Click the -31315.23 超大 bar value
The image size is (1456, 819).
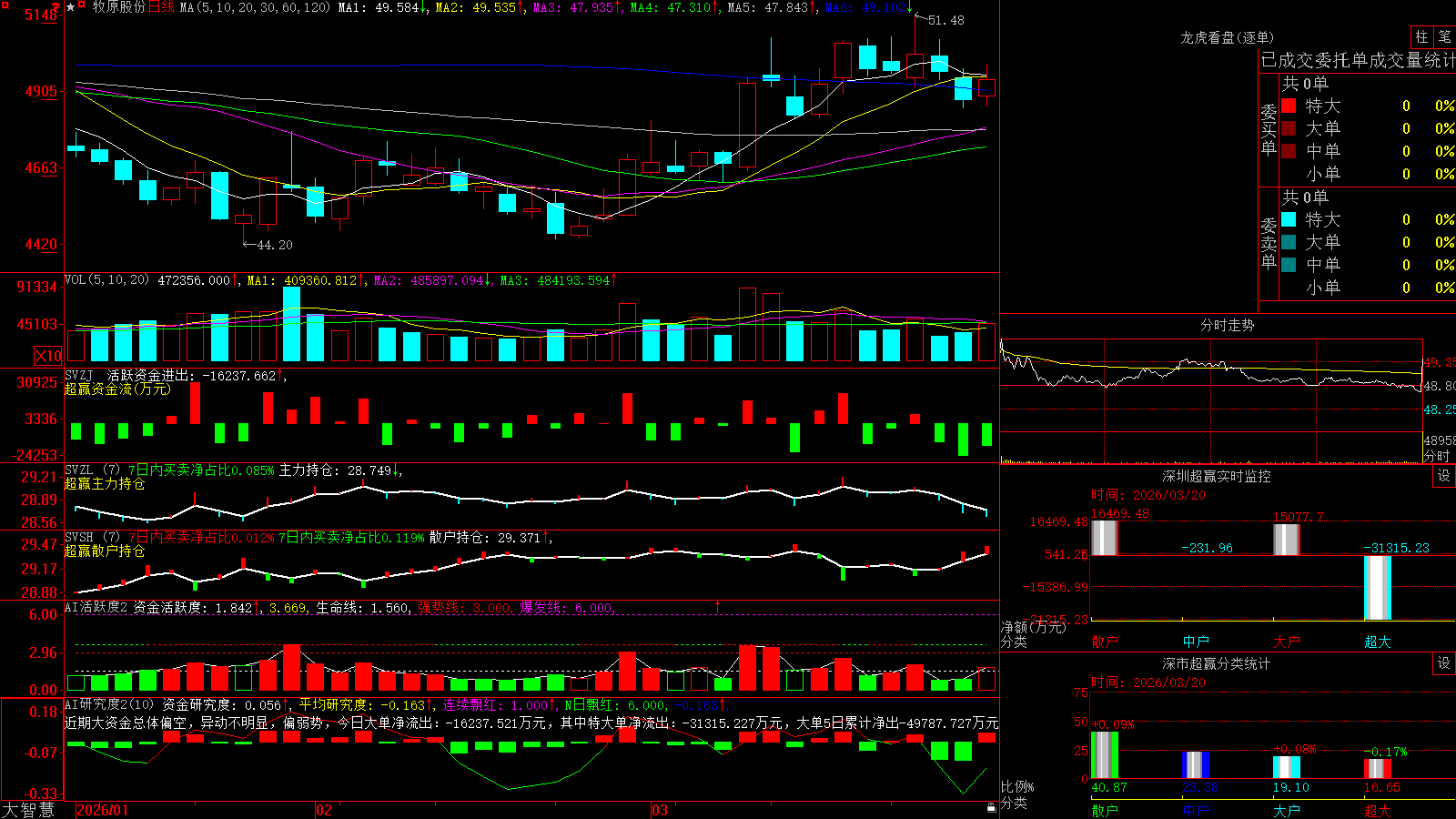coord(1397,548)
